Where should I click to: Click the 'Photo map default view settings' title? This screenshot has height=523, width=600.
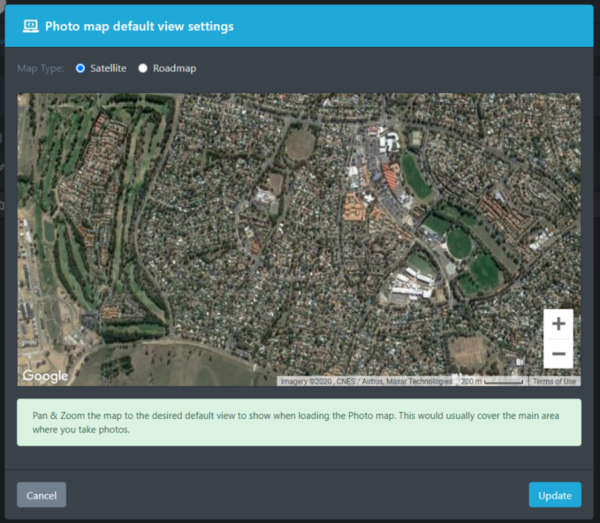point(139,26)
